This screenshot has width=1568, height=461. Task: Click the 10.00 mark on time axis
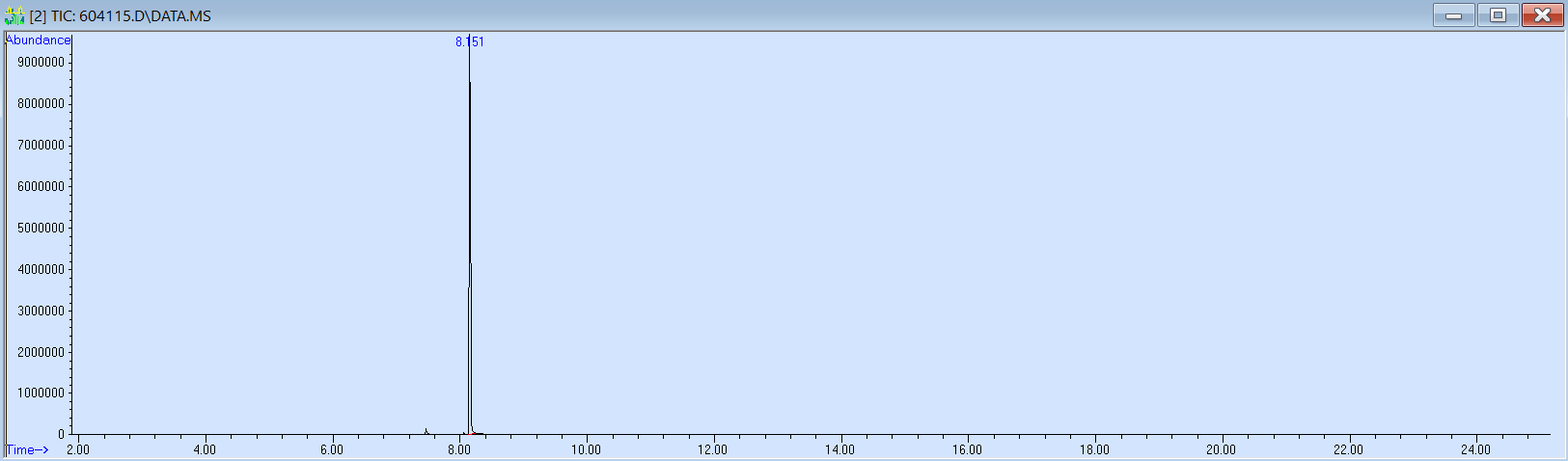tap(586, 449)
